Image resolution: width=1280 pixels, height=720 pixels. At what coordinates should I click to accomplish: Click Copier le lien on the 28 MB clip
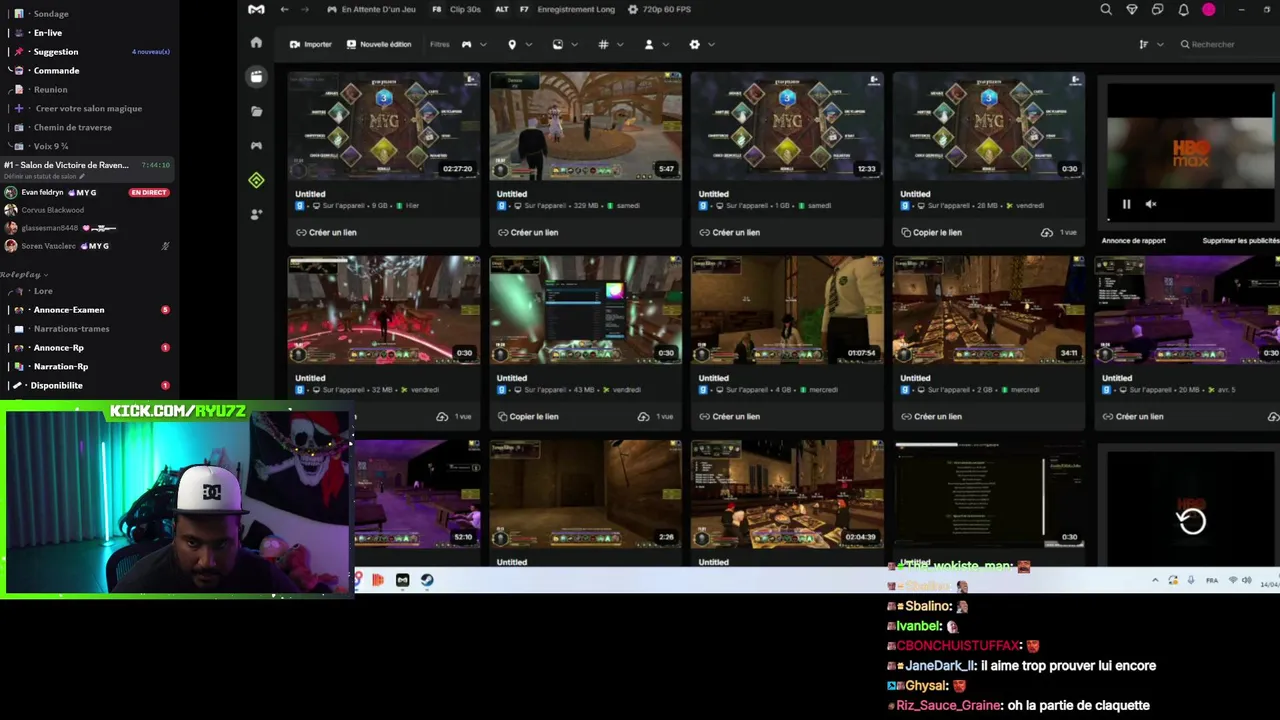click(x=931, y=232)
